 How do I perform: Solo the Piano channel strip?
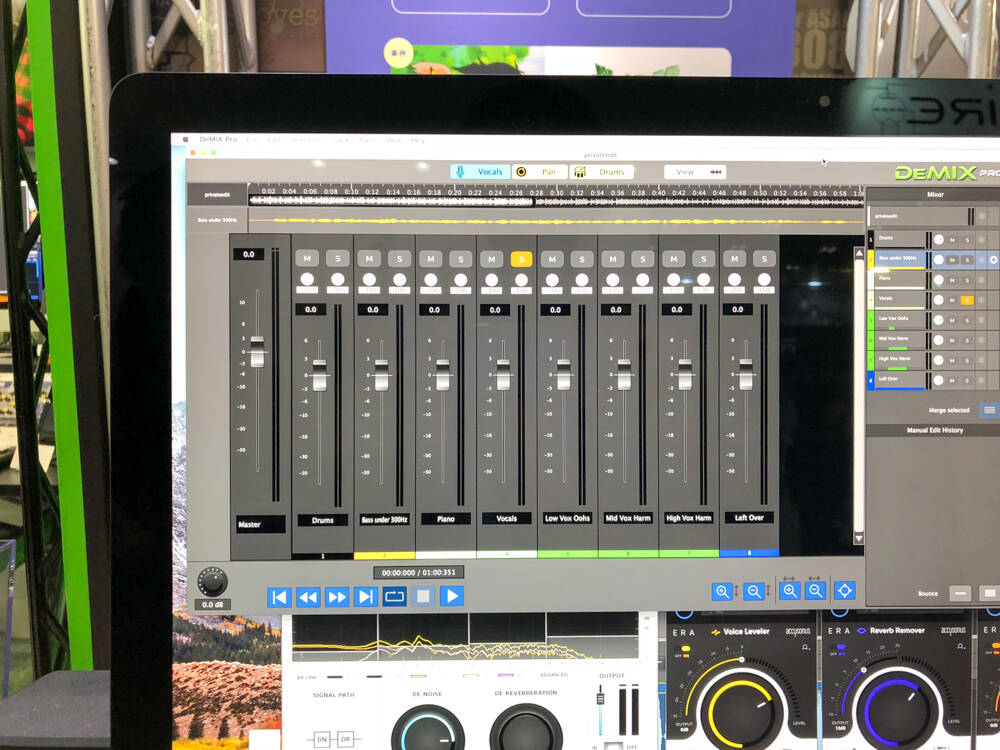(x=460, y=258)
